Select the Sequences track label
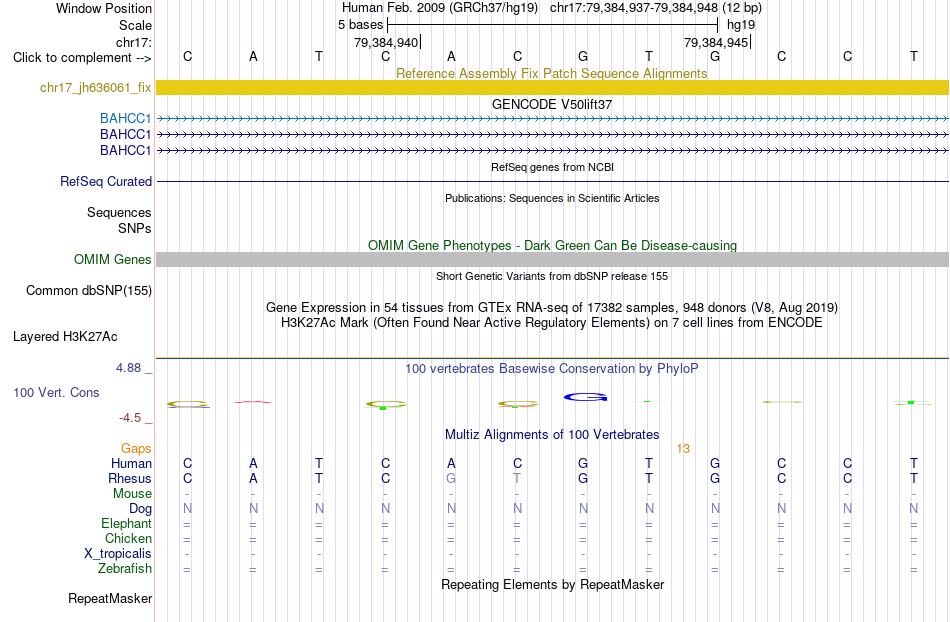Viewport: 950px width, 622px height. (x=119, y=213)
